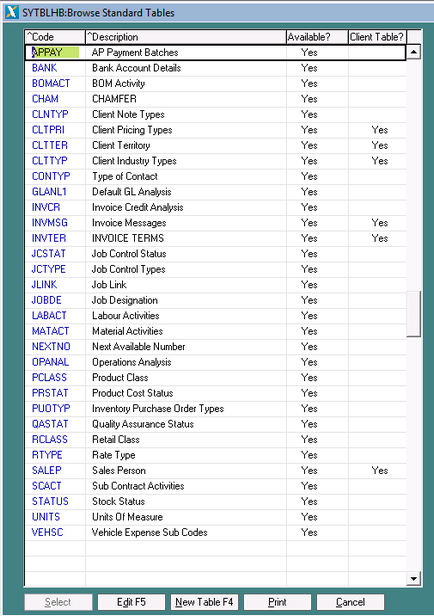The height and width of the screenshot is (616, 434).
Task: Click the Edit F5 button
Action: pyautogui.click(x=131, y=602)
